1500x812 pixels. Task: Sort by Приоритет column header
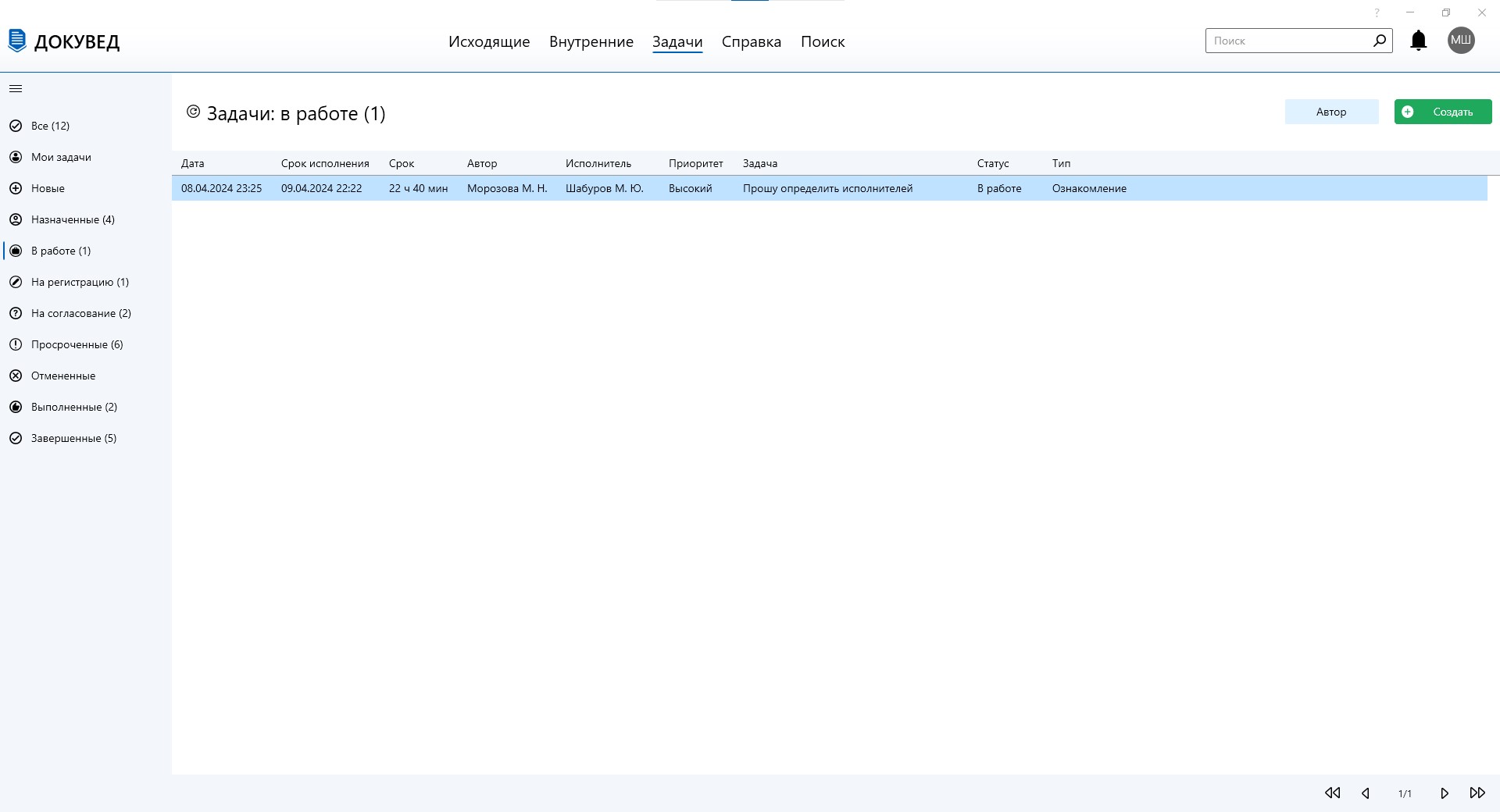pyautogui.click(x=695, y=163)
